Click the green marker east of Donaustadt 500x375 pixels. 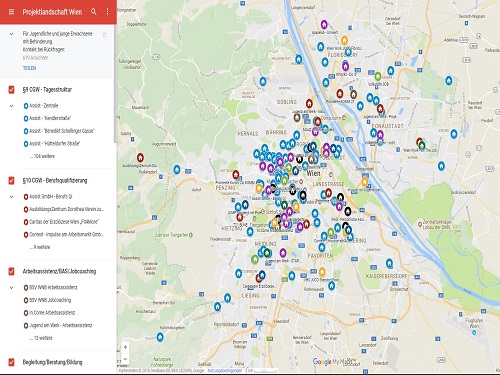click(x=422, y=145)
